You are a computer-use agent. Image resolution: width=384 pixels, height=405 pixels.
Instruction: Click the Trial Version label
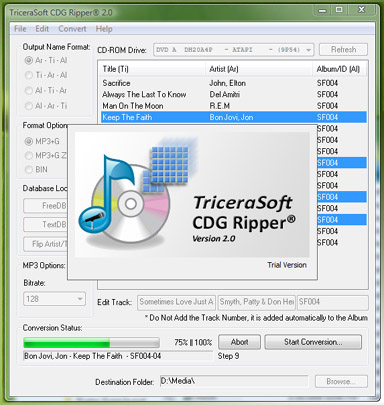pos(287,265)
